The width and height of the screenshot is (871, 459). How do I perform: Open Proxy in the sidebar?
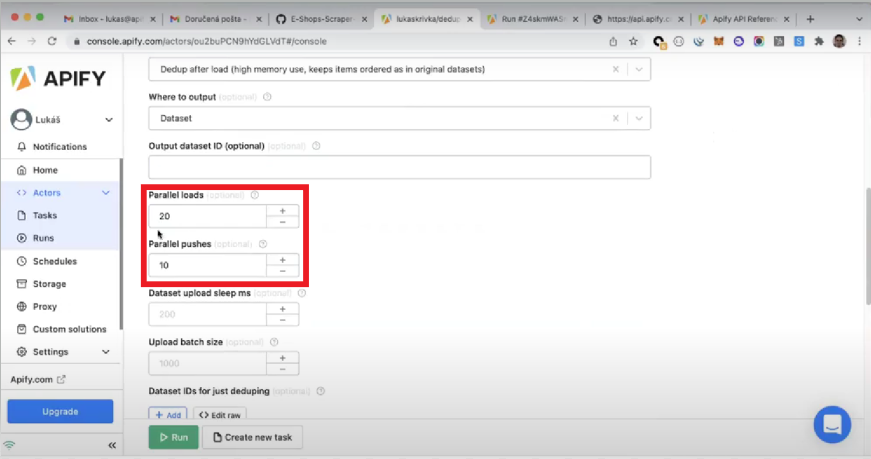tap(44, 307)
